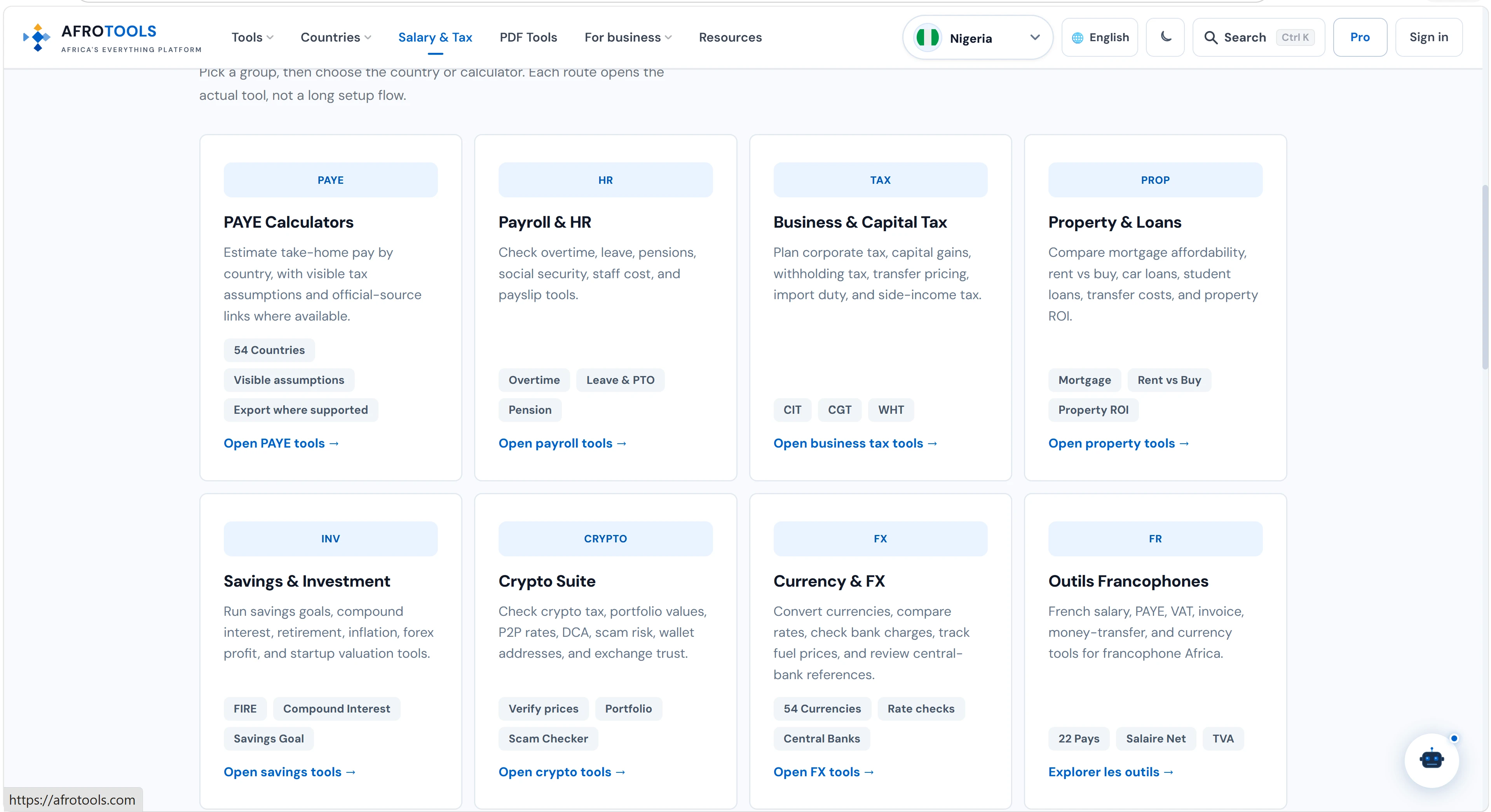Image resolution: width=1491 pixels, height=812 pixels.
Task: Open the chatbot robot assistant icon
Action: pyautogui.click(x=1432, y=760)
